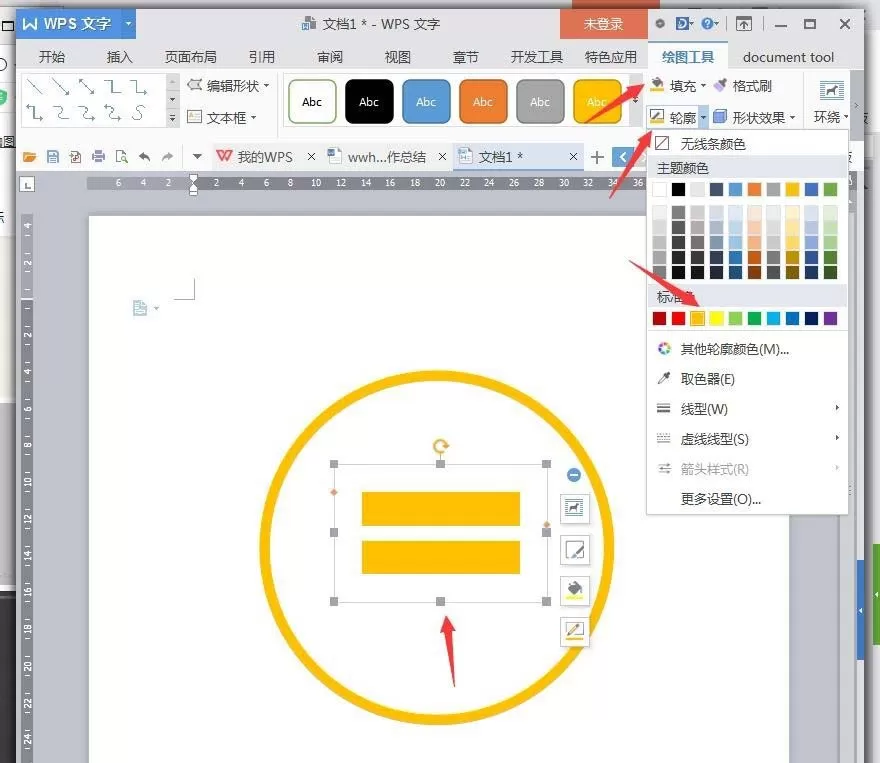Click the undo arrow icon
Screen dimensions: 880x763
(145, 157)
